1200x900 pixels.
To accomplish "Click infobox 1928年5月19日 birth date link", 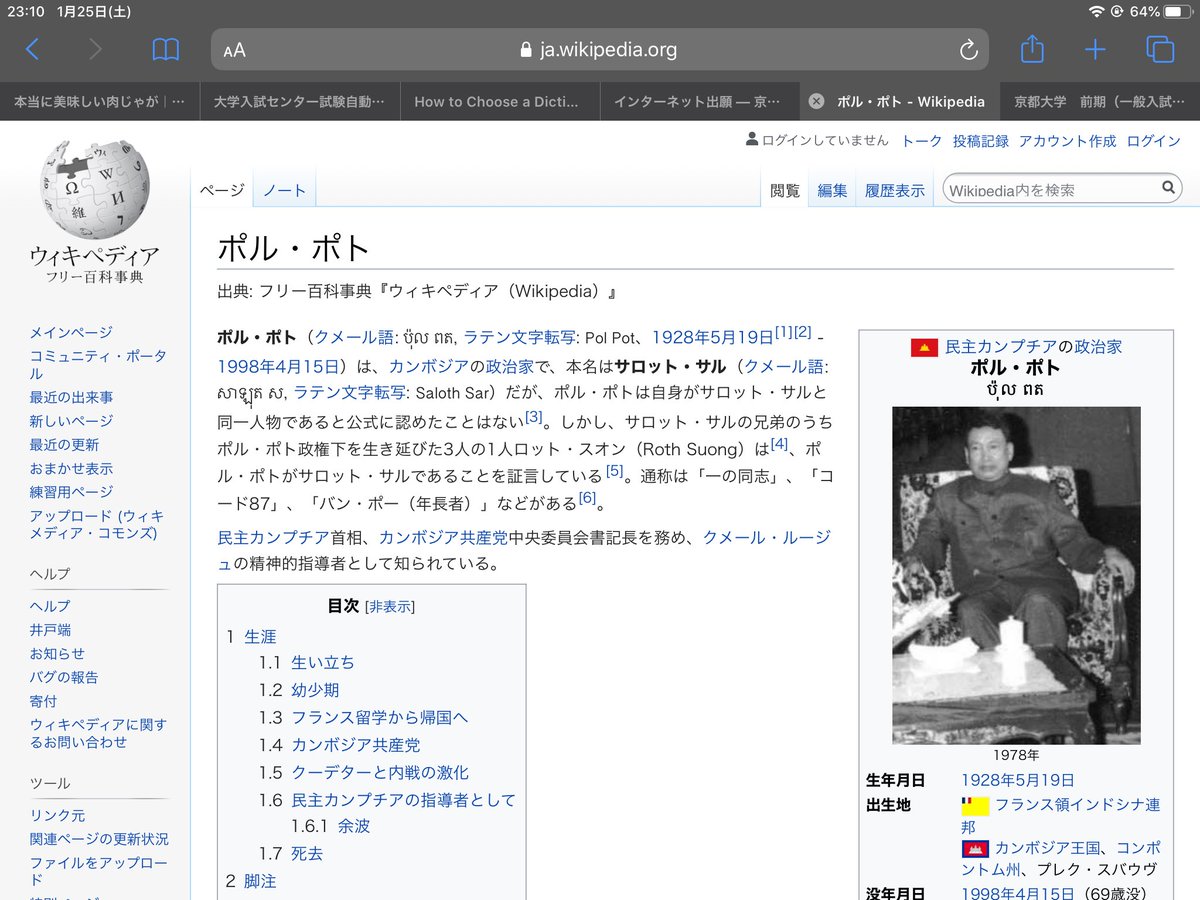I will click(1017, 780).
